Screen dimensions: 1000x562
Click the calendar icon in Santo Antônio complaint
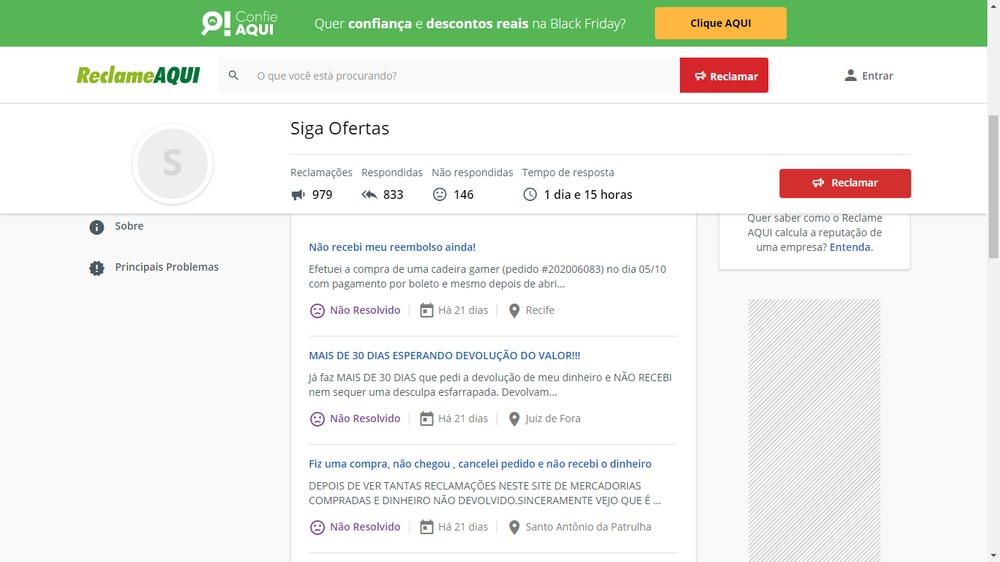tap(426, 528)
